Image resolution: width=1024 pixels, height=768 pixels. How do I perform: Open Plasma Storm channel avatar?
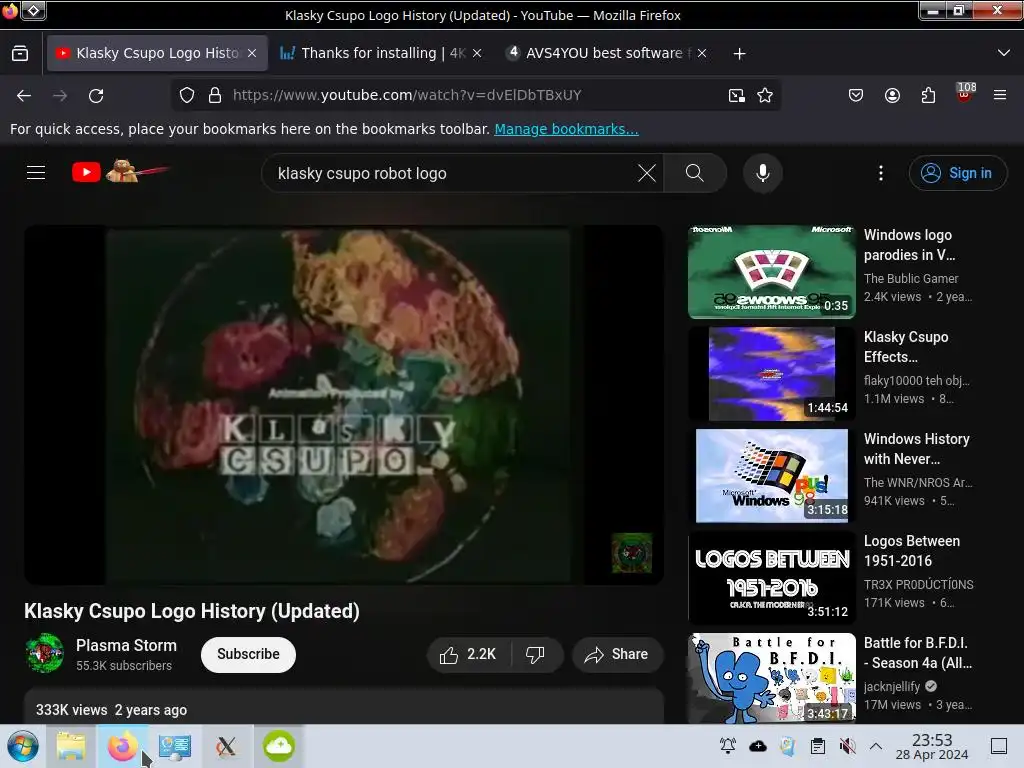pos(44,653)
